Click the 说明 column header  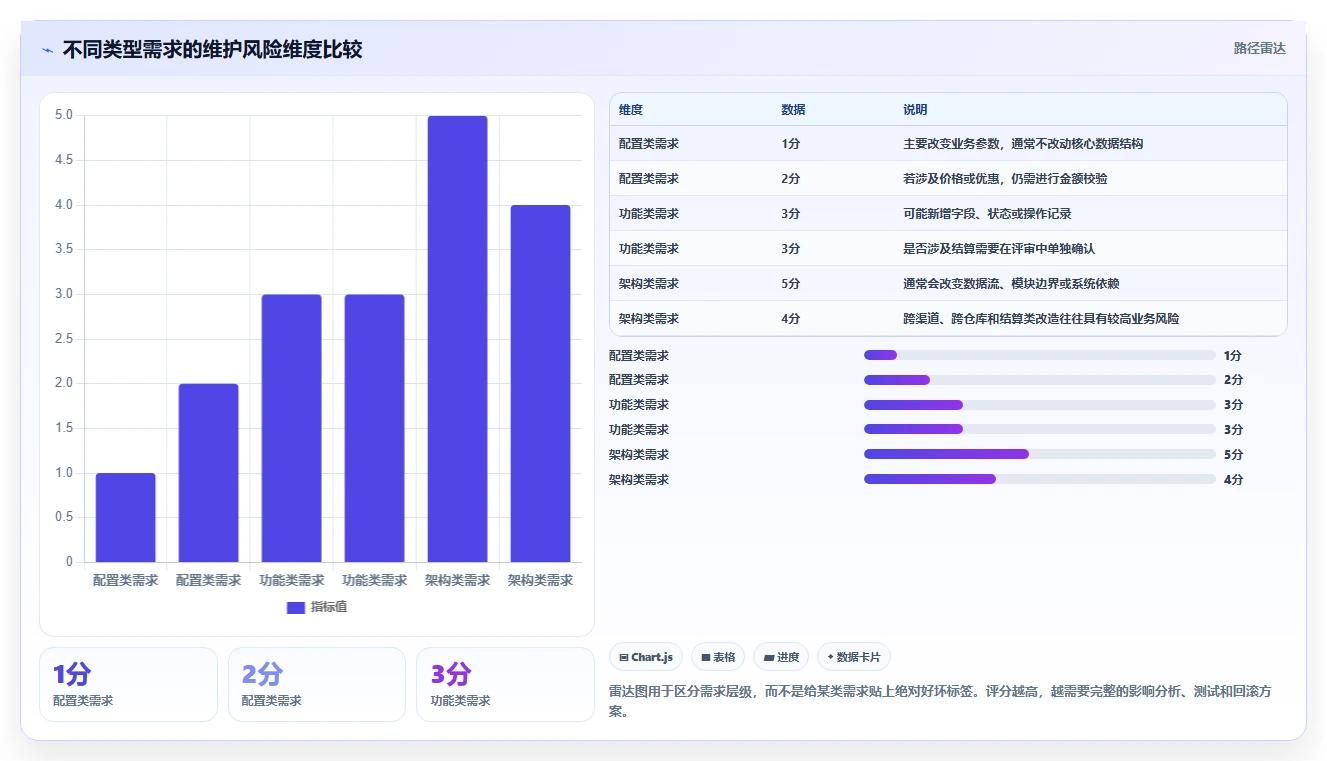pyautogui.click(x=915, y=109)
